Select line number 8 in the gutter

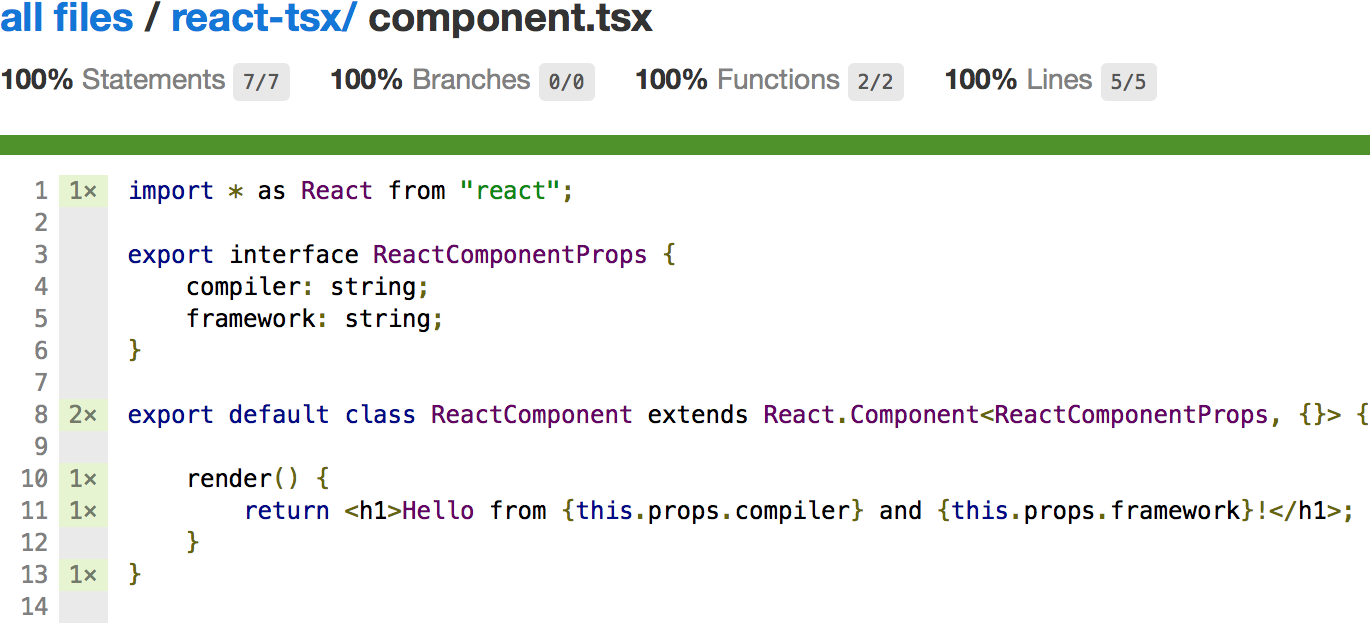pyautogui.click(x=41, y=415)
